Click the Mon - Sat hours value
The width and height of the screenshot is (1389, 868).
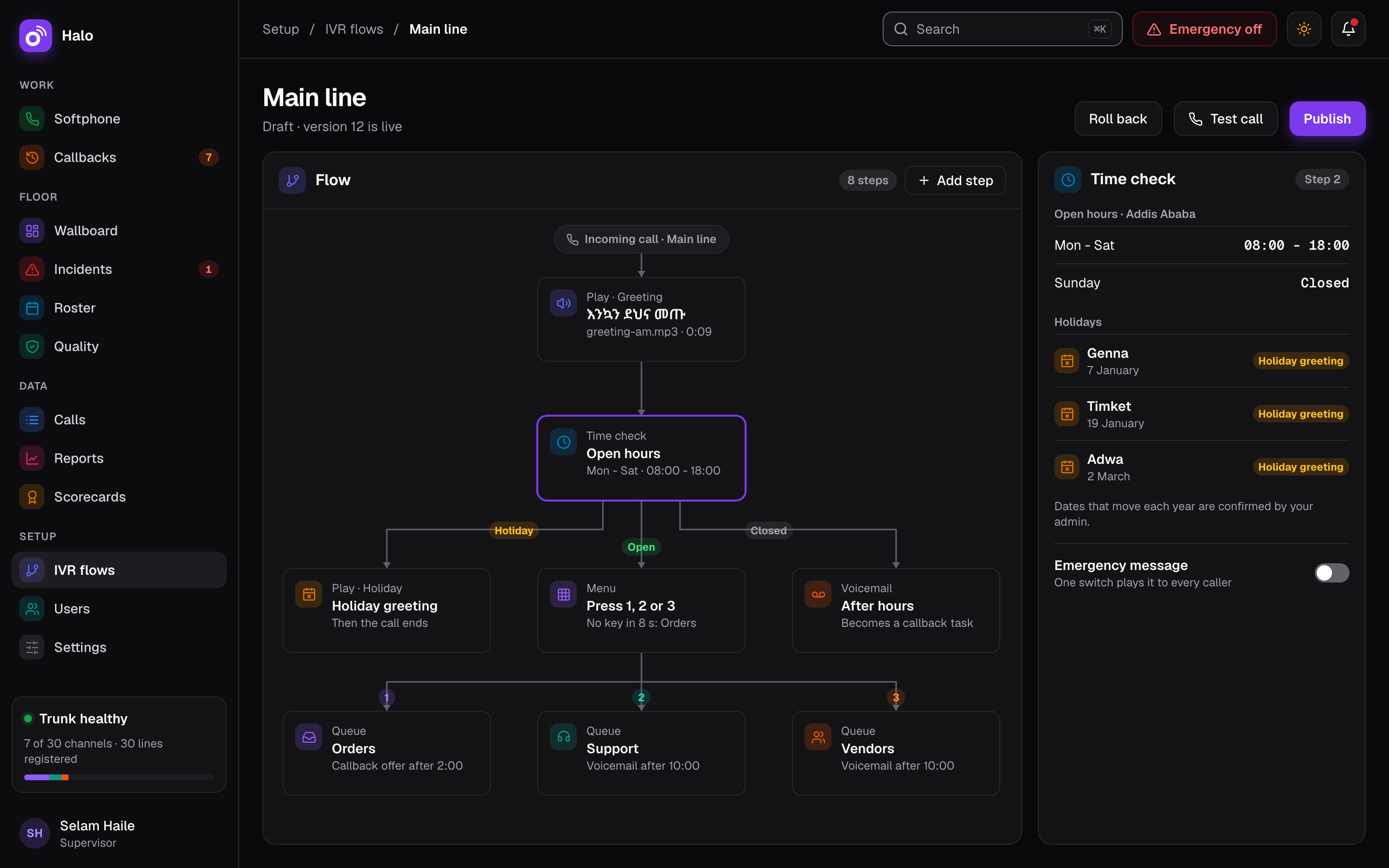[x=1296, y=246]
